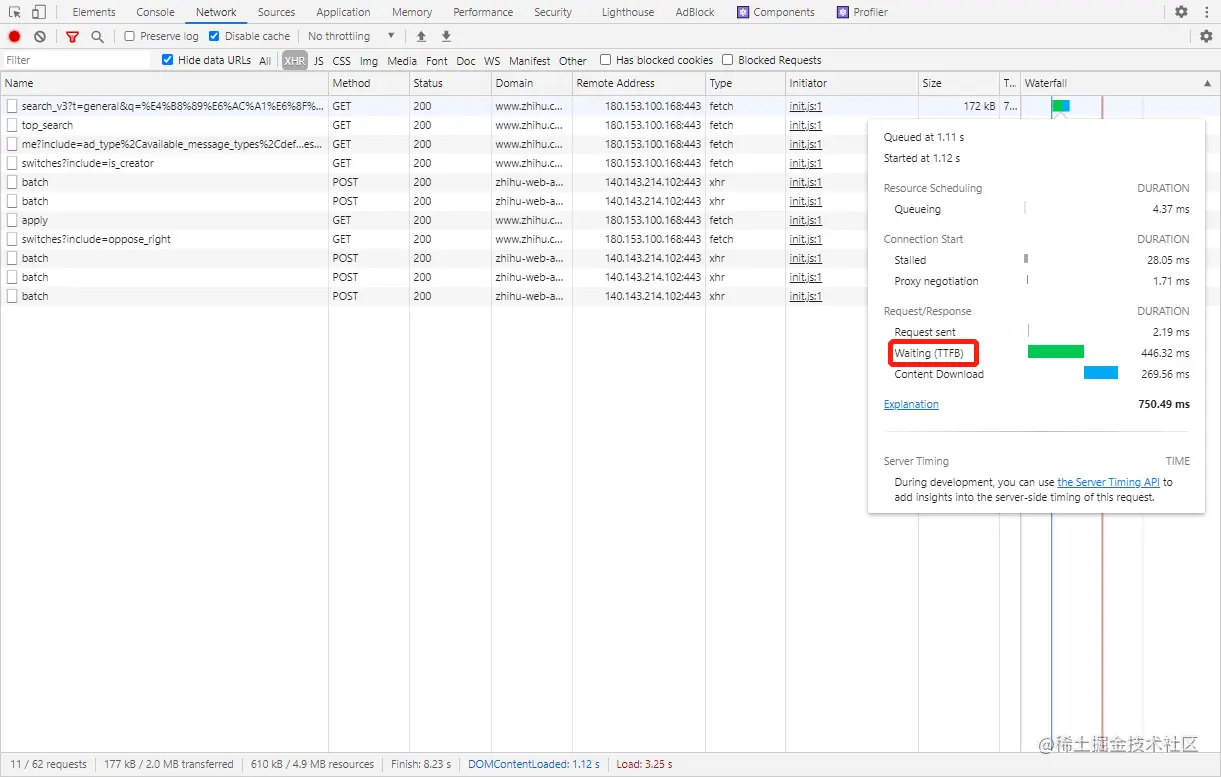Stop recording the network log
The width and height of the screenshot is (1221, 777).
click(15, 36)
